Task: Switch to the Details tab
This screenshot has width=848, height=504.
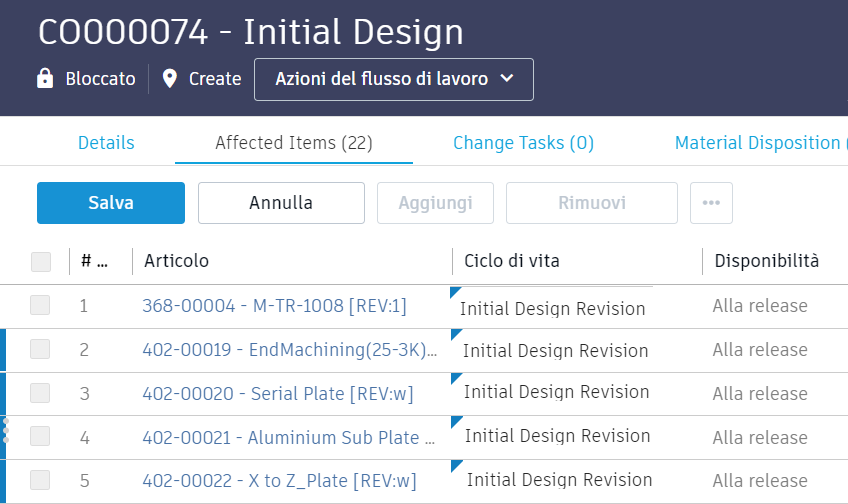Action: (106, 143)
